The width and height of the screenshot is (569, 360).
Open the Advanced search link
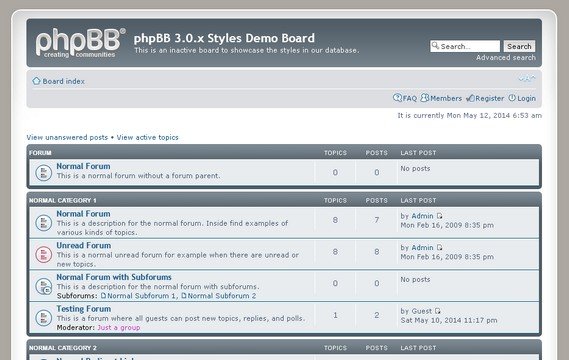[506, 57]
